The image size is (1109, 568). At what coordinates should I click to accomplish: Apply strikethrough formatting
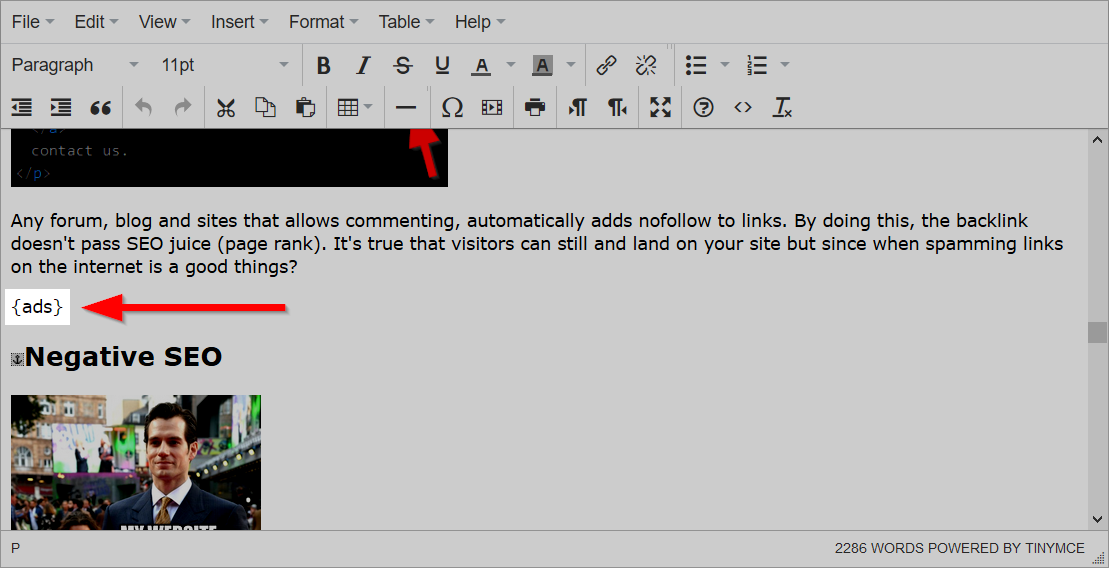402,65
